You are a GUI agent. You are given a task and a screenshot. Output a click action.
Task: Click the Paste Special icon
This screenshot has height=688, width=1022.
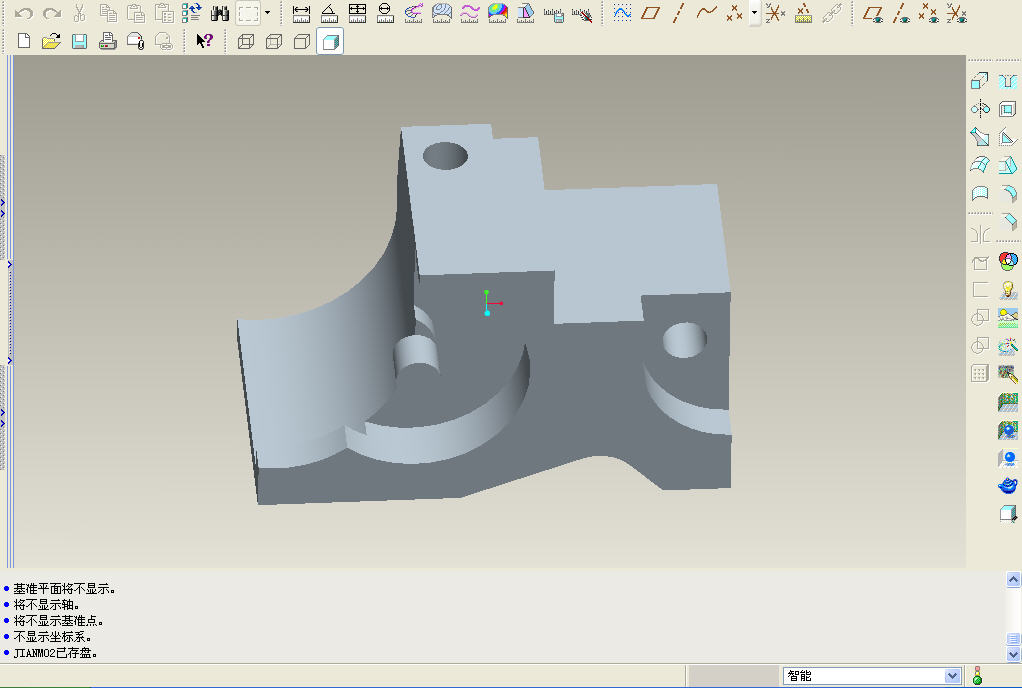coord(164,13)
